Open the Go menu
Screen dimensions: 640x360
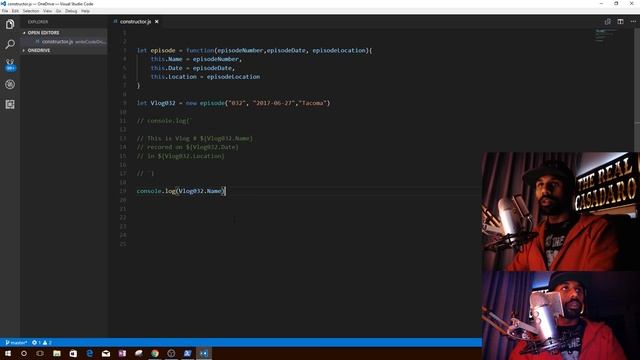pos(58,11)
